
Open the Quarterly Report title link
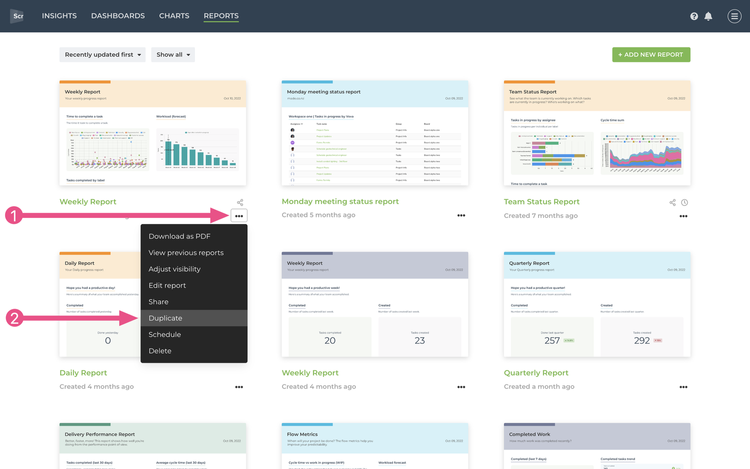click(x=536, y=373)
